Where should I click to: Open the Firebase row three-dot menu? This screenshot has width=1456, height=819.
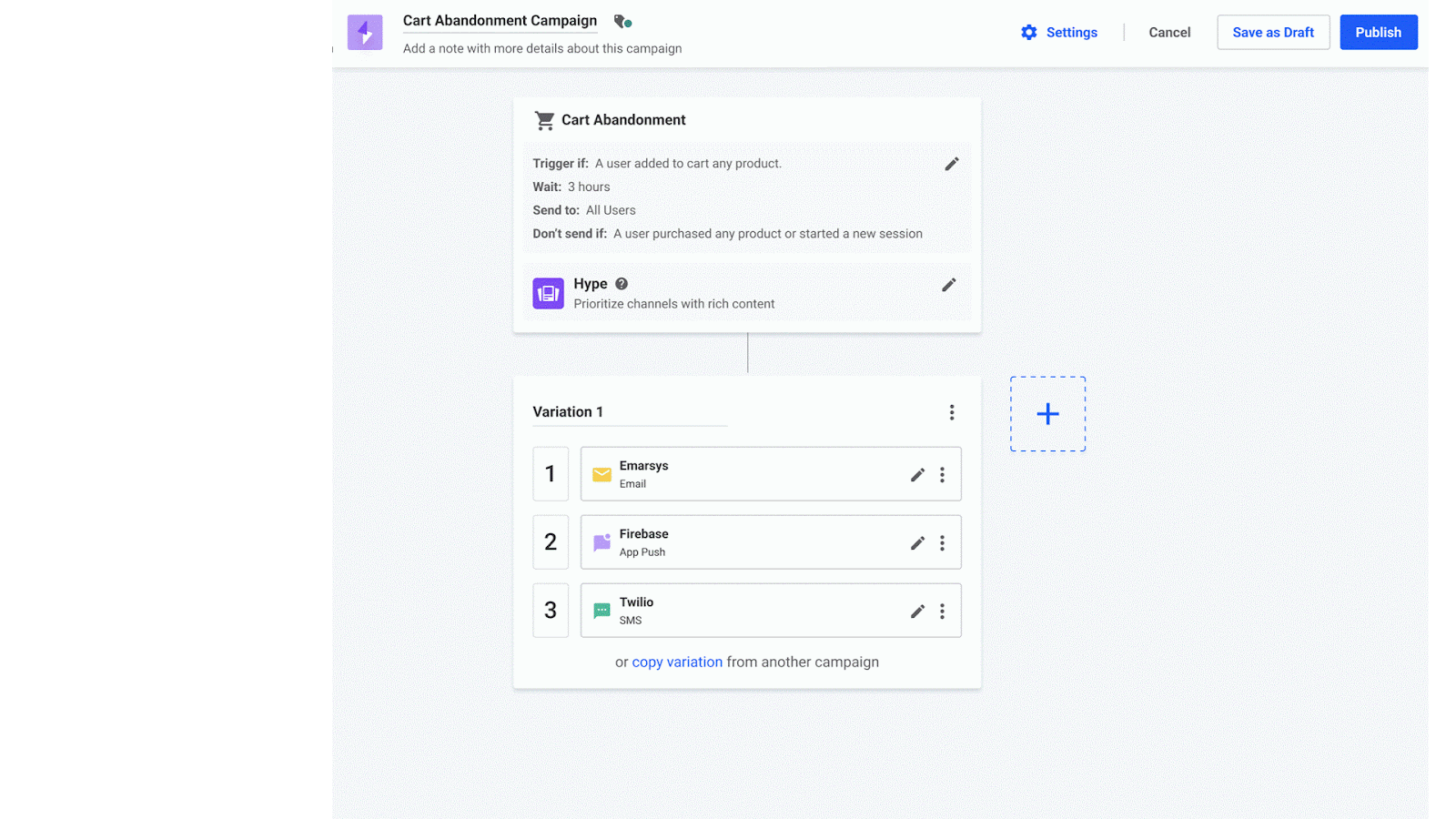pyautogui.click(x=943, y=543)
